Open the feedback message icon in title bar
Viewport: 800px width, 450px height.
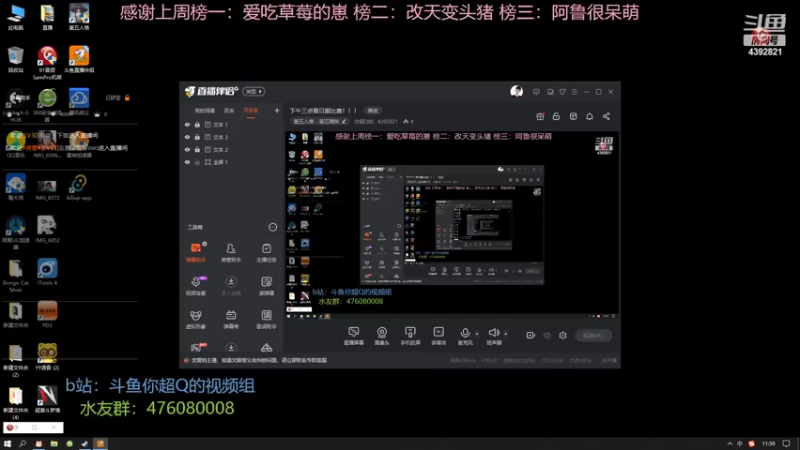pos(536,92)
